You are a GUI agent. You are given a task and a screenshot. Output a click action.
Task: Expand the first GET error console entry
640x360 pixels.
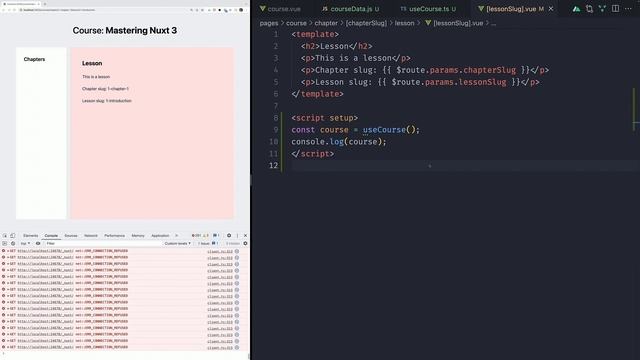pyautogui.click(x=8, y=251)
